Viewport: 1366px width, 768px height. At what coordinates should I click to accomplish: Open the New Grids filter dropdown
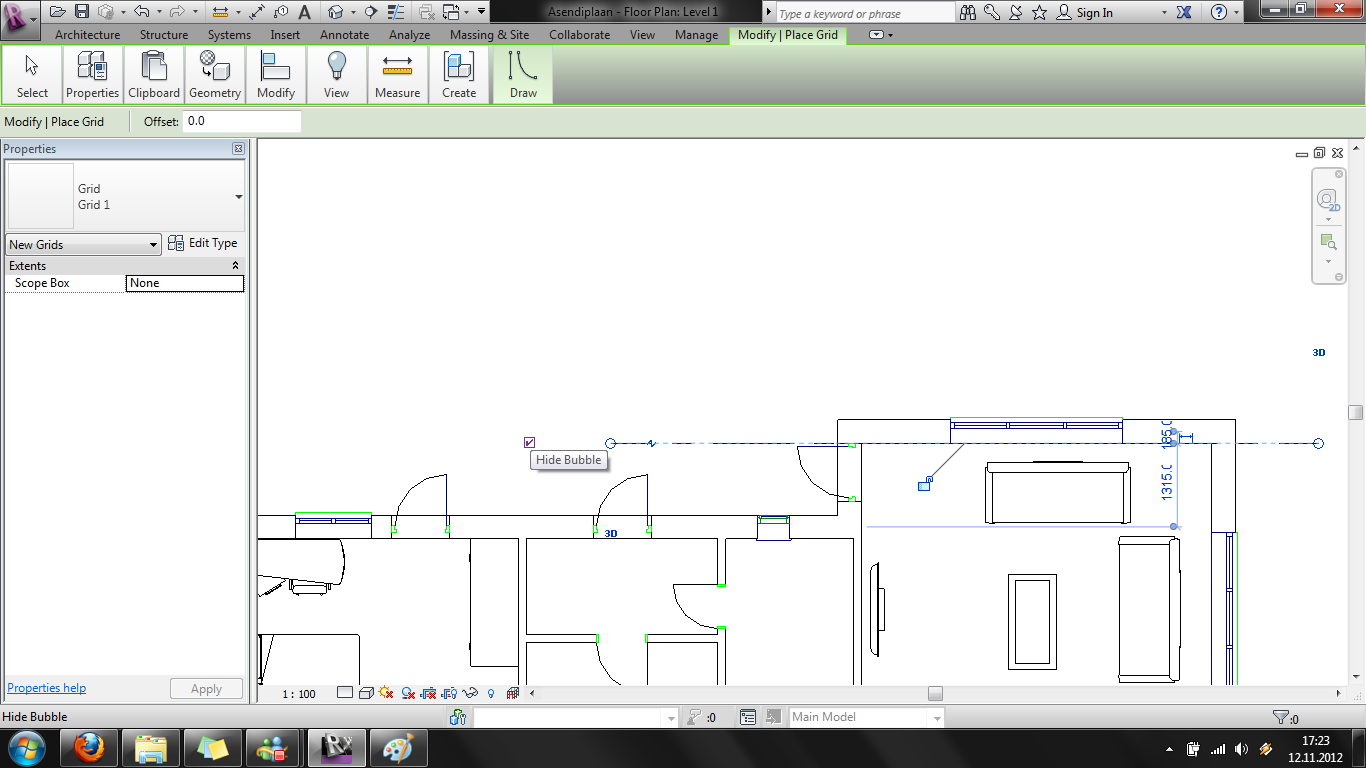point(83,245)
